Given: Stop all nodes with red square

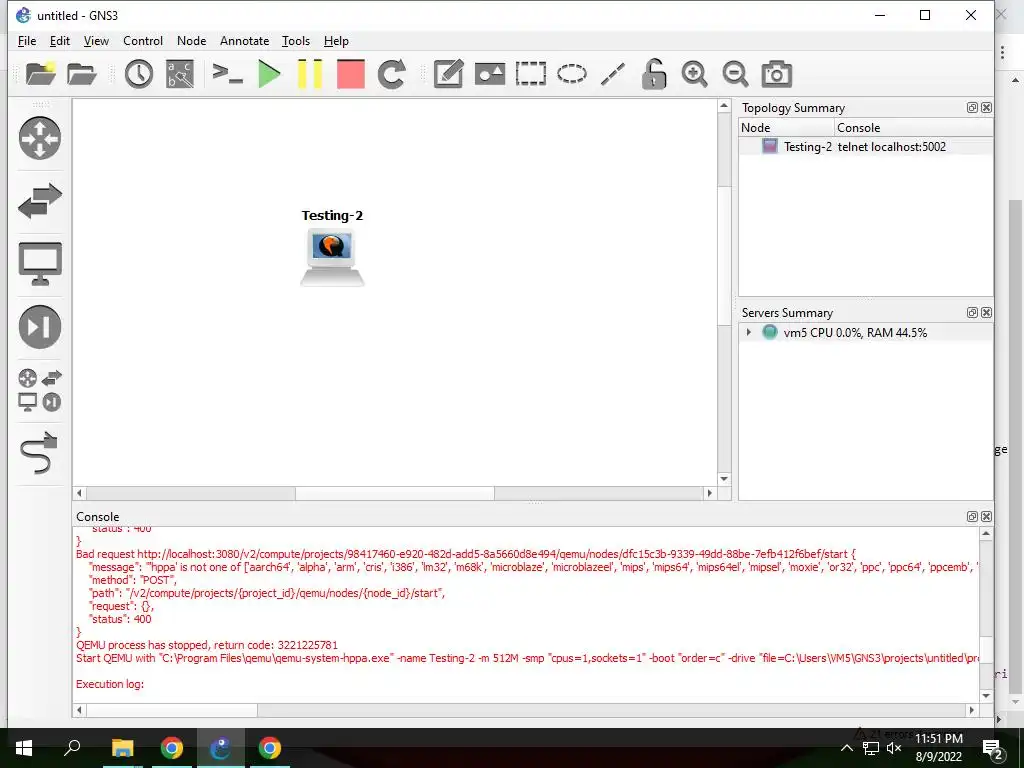Looking at the screenshot, I should pos(351,74).
